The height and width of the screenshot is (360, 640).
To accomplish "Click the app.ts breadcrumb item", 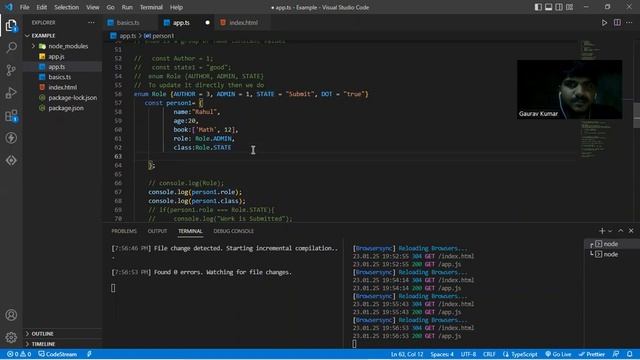I will coord(124,36).
